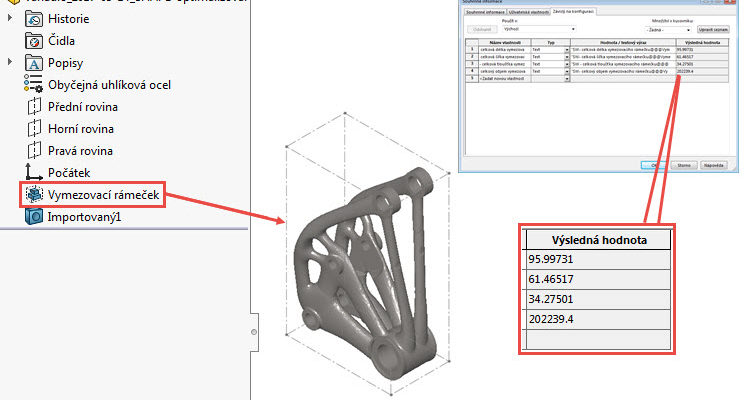The image size is (750, 400).
Task: Click the Výsledná hodnota column header in the dialog
Action: point(702,43)
